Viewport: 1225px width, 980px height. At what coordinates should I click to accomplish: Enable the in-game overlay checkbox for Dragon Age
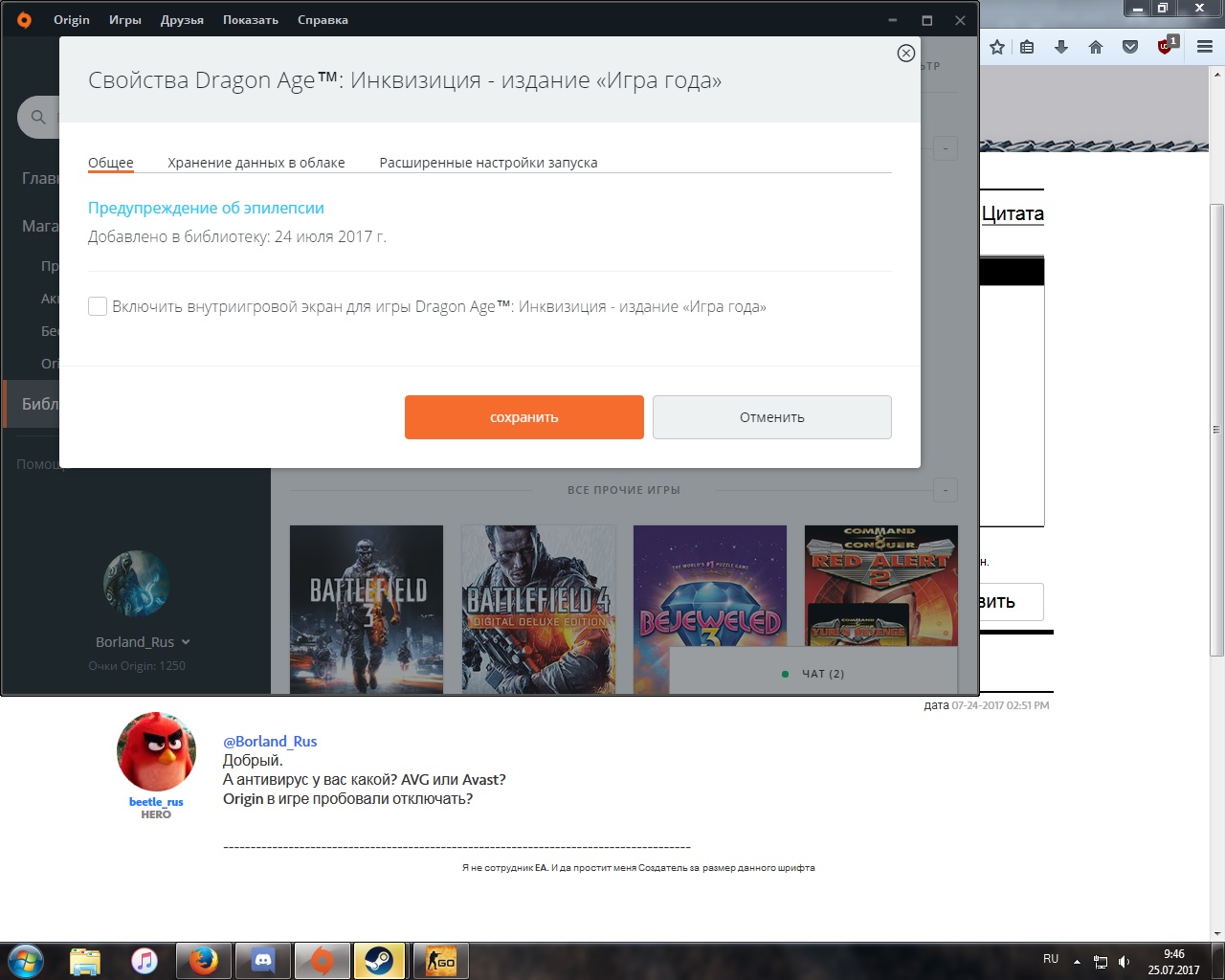[98, 306]
